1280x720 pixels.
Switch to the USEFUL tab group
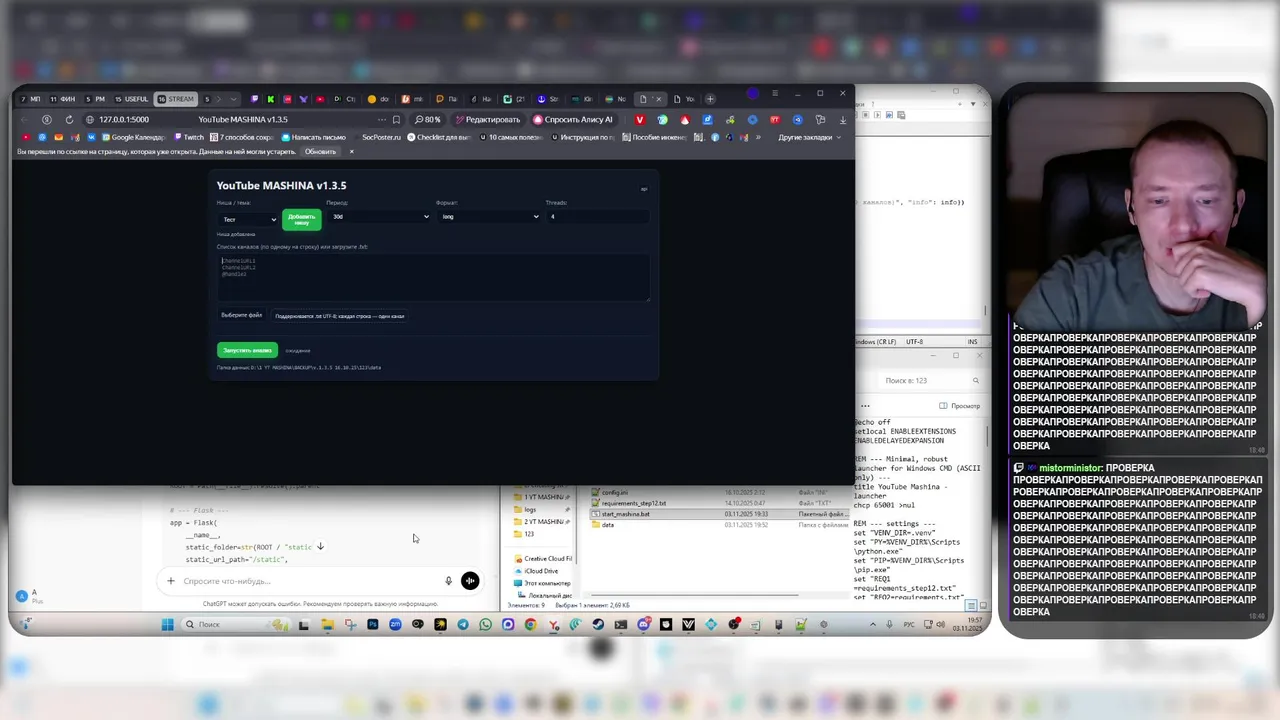[x=131, y=99]
